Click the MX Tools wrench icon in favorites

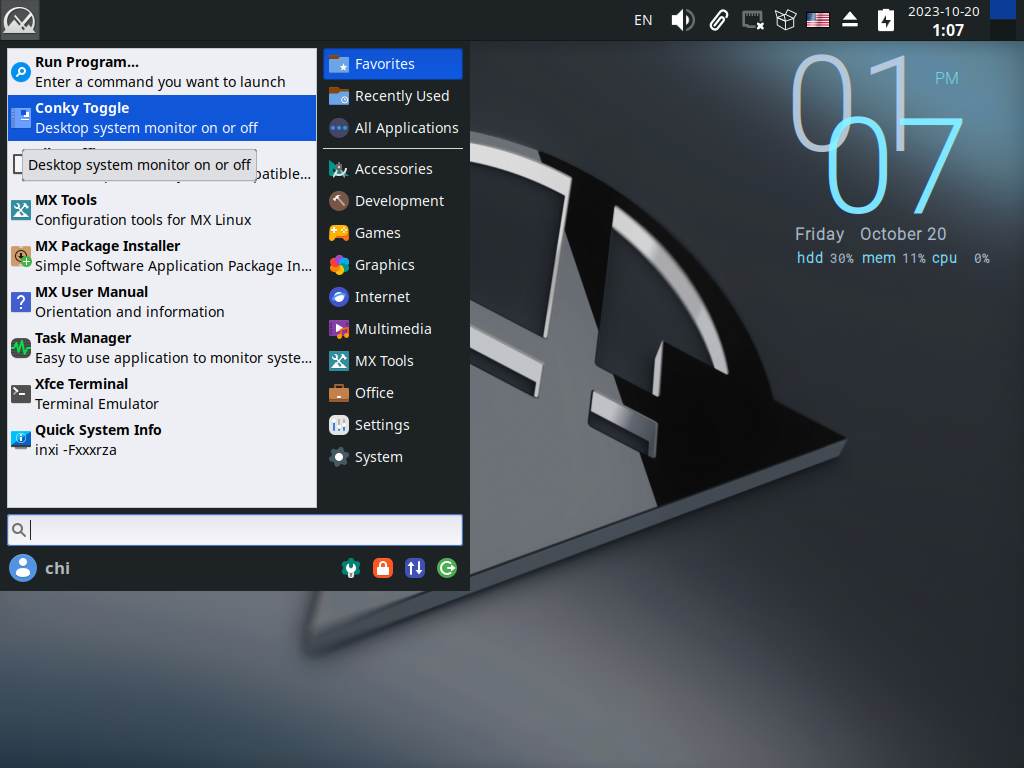click(21, 210)
